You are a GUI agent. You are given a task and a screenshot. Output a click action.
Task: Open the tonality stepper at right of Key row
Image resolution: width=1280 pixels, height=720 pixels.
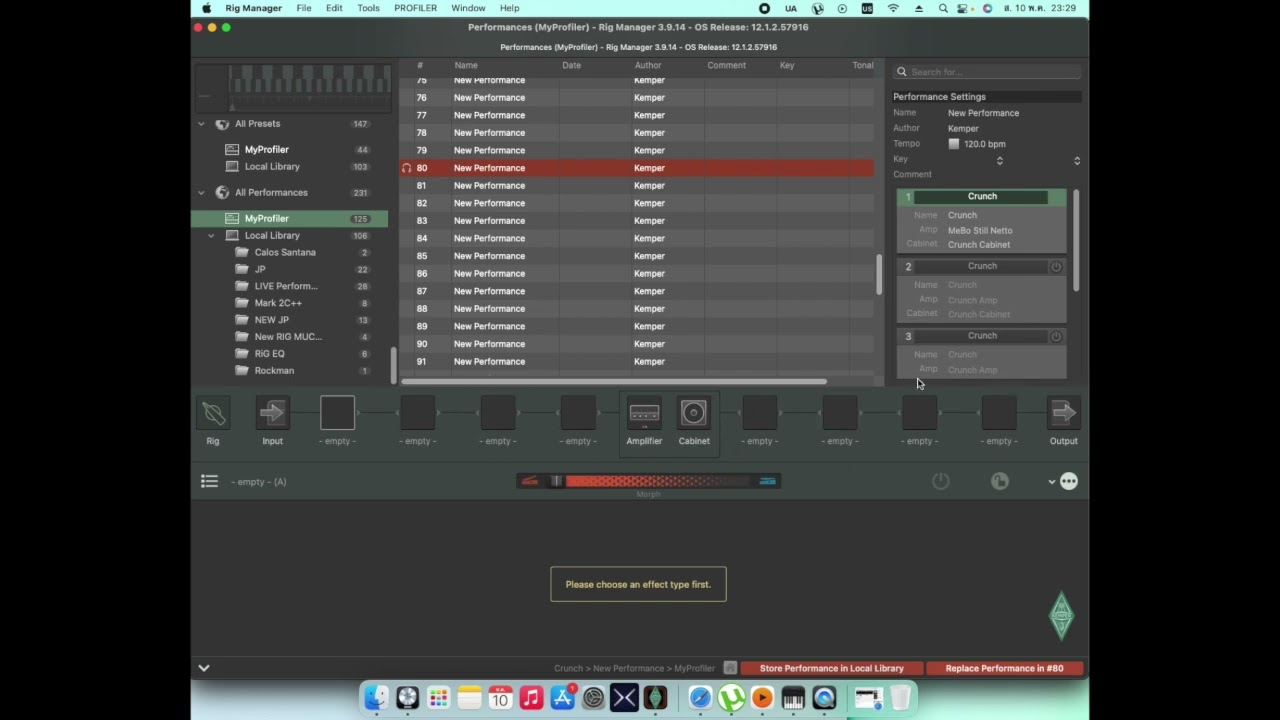pyautogui.click(x=1077, y=160)
